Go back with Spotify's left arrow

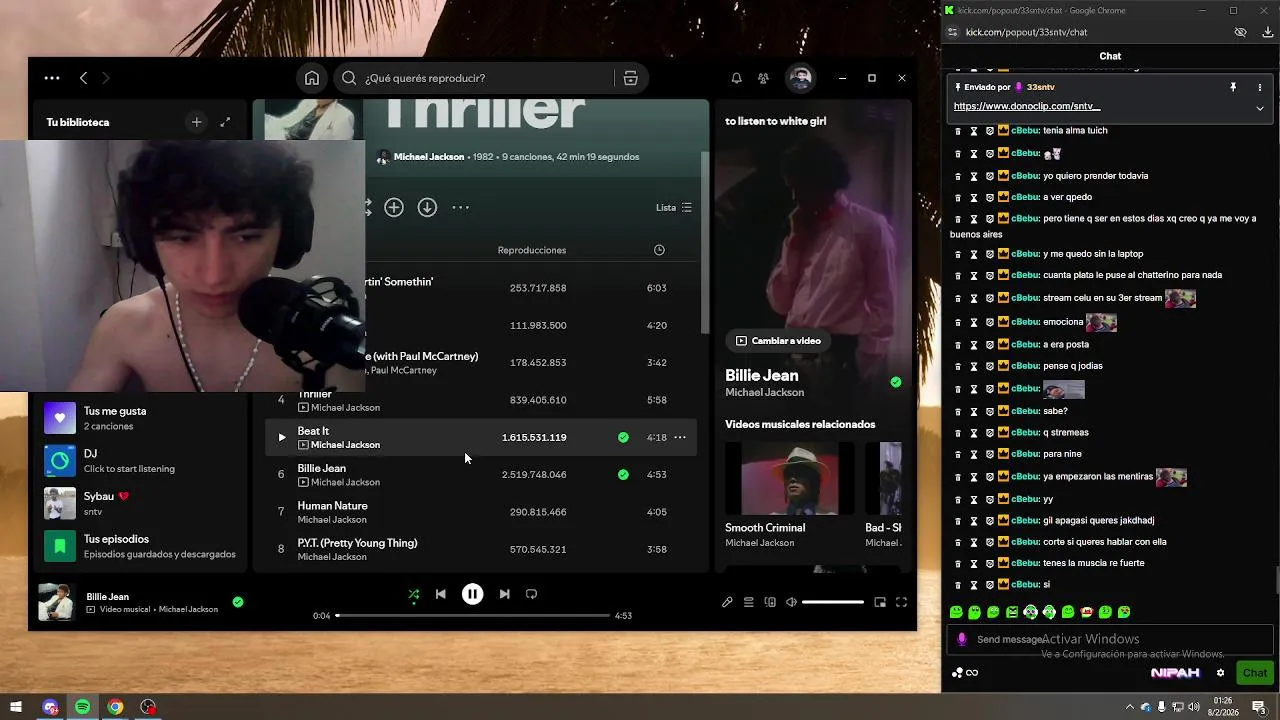click(x=83, y=78)
